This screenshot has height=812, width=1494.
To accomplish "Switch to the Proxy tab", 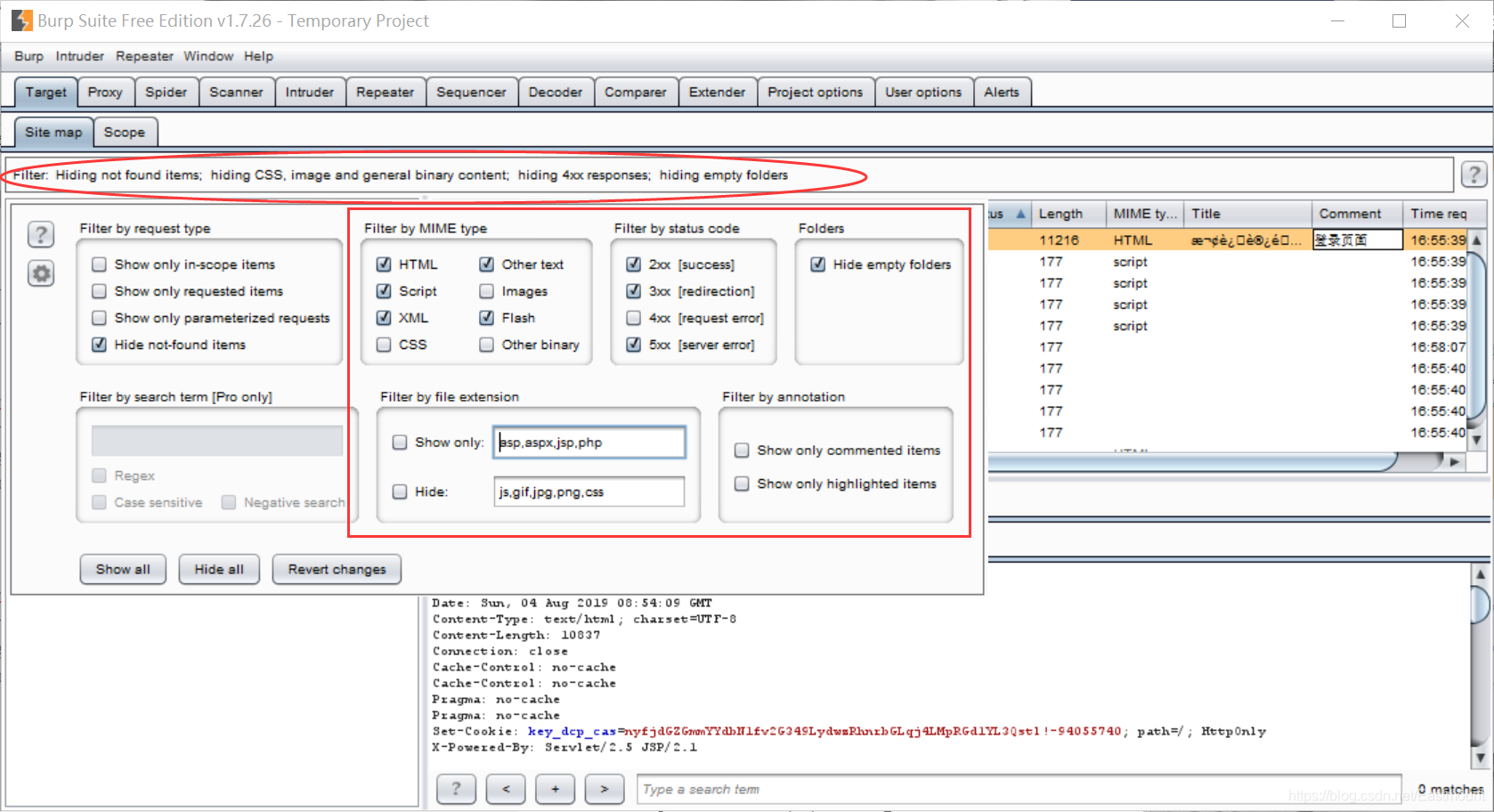I will click(105, 92).
